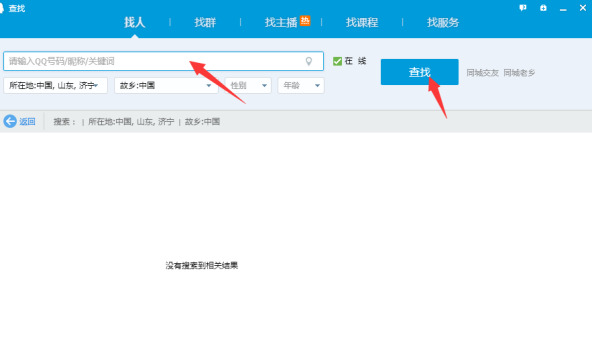
Task: Toggle the 在线 checkbox
Action: (x=337, y=61)
